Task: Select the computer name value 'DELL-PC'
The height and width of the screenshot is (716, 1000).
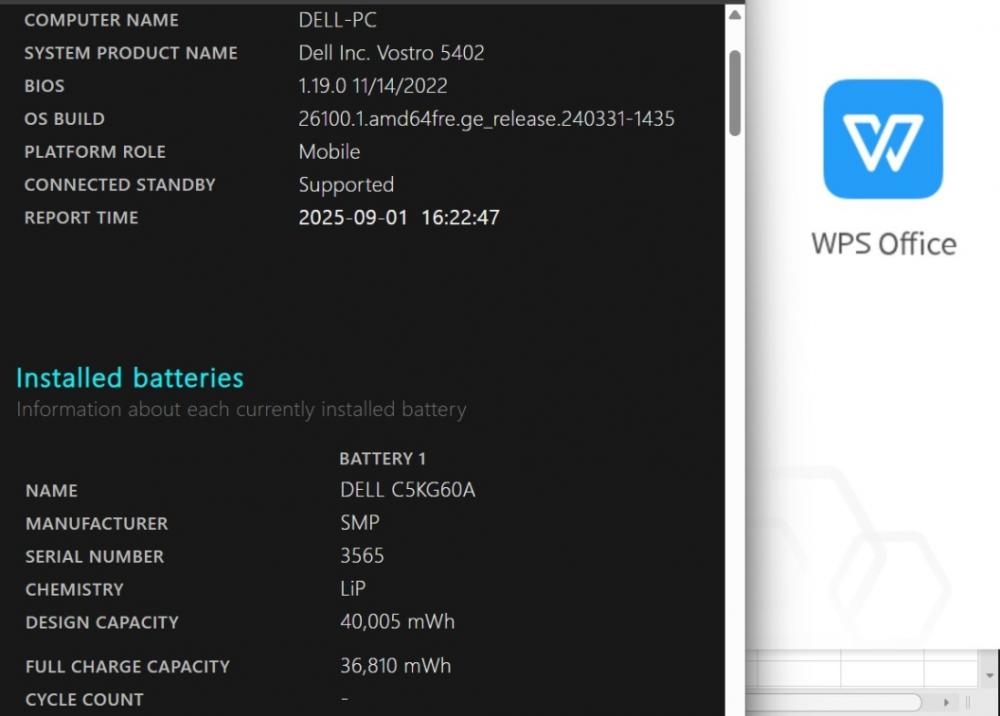Action: 337,20
